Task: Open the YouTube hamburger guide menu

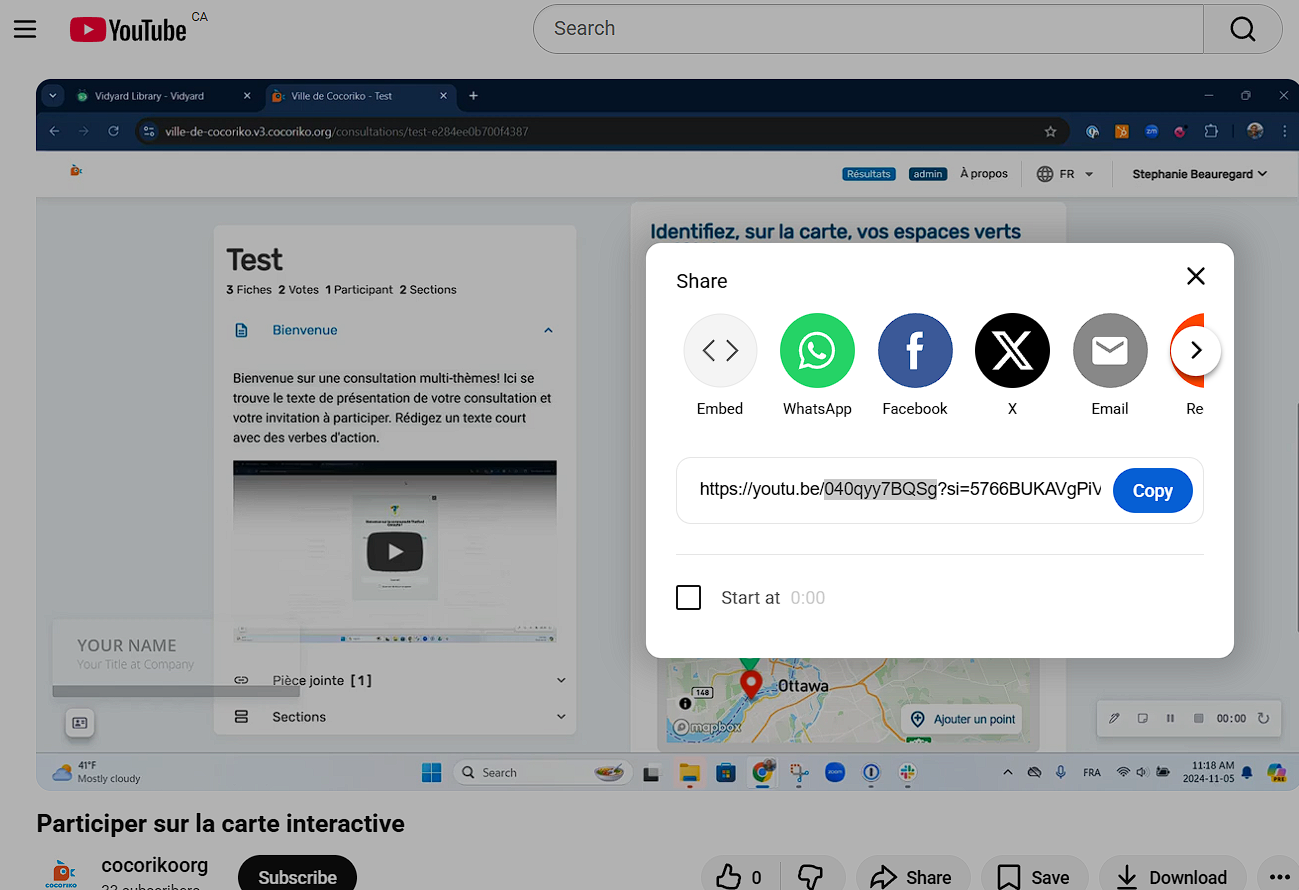Action: click(x=25, y=29)
